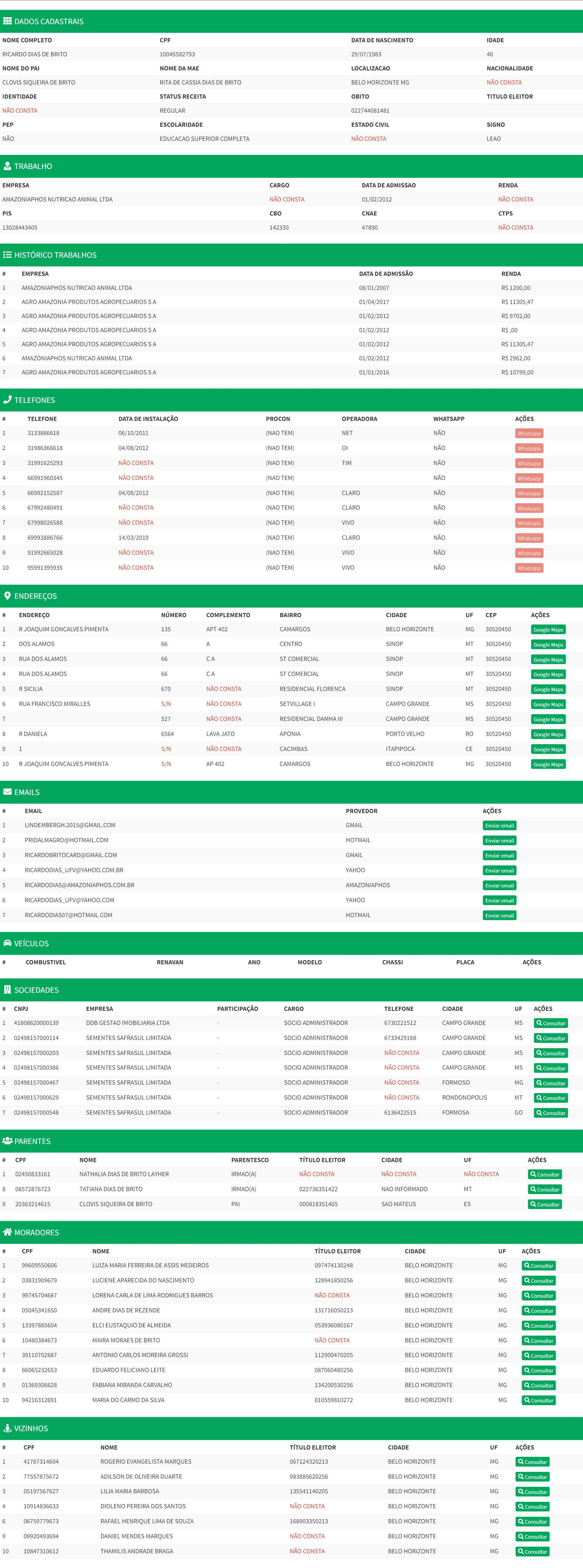Screen dimensions: 583x1568
Task: Consult resident Maria do Carmo da Silva
Action: (x=539, y=1401)
